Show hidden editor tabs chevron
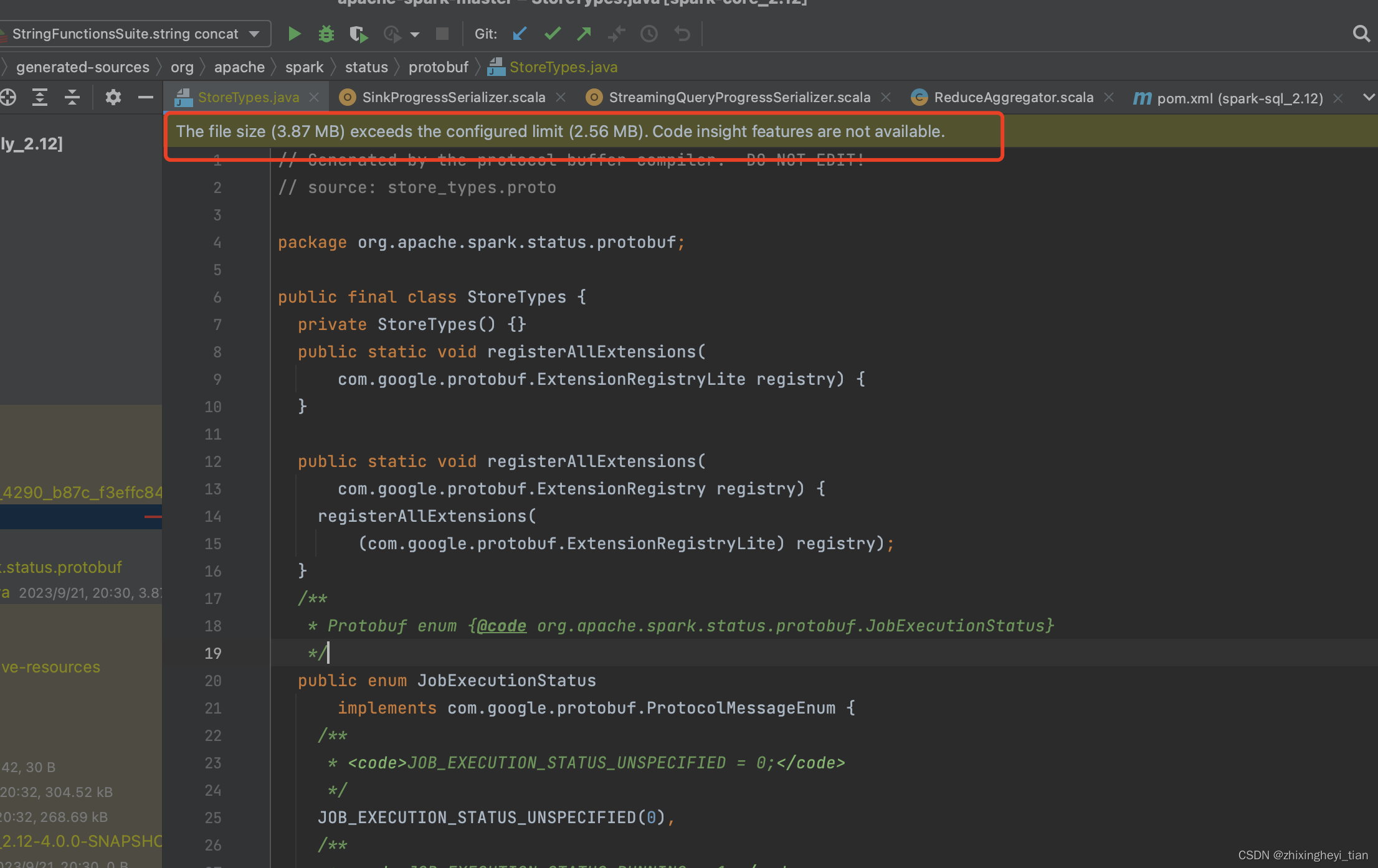This screenshot has height=868, width=1378. tap(1369, 97)
